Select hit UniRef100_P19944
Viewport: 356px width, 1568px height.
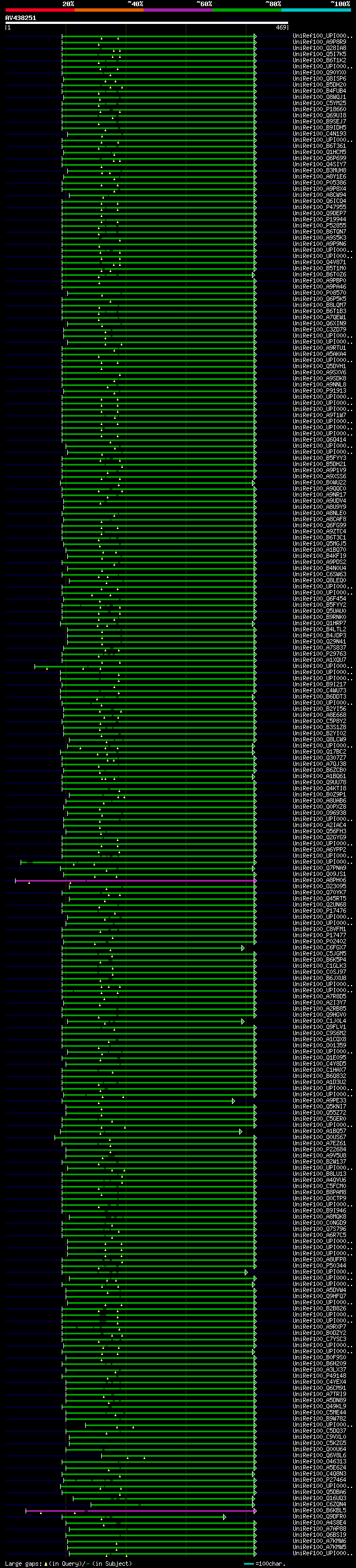[x=319, y=219]
